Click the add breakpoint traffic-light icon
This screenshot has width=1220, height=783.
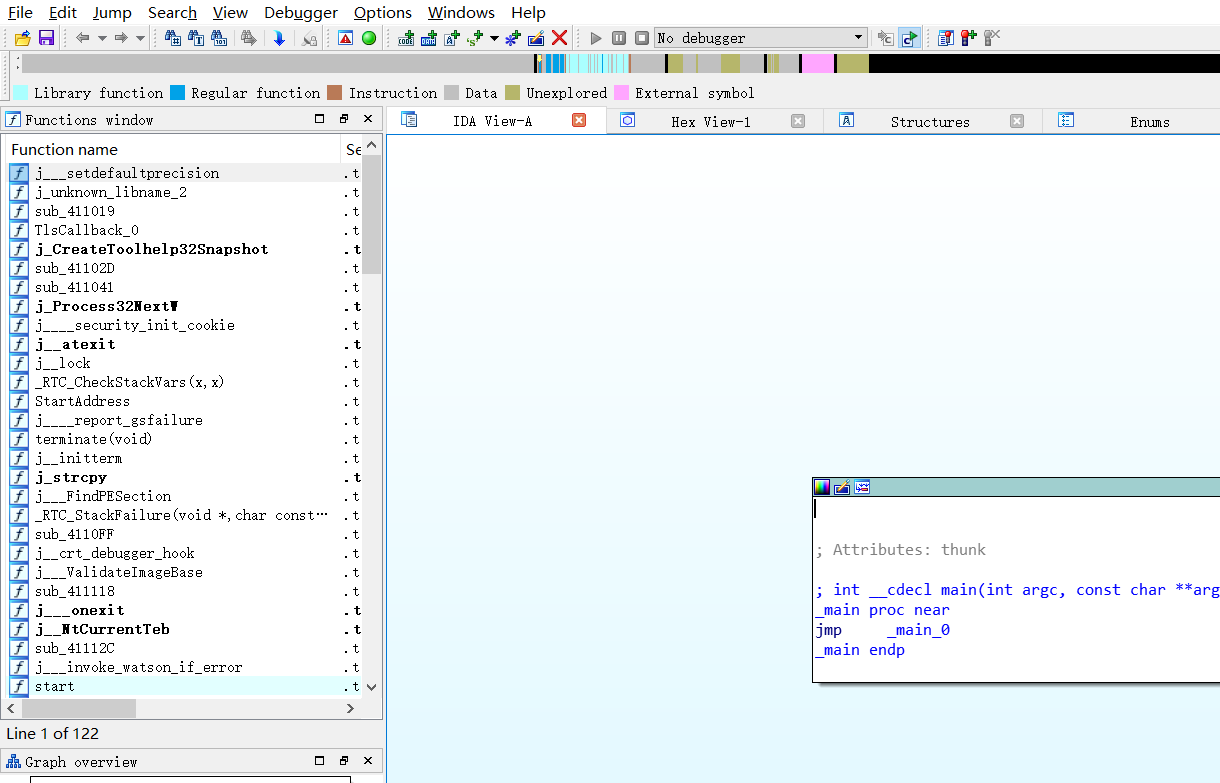969,38
